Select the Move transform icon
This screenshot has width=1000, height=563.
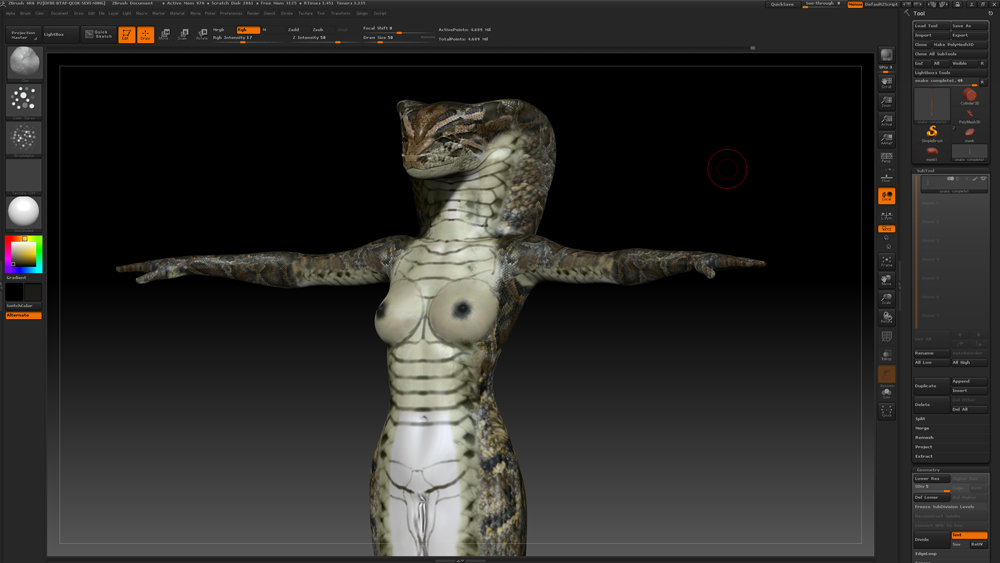164,35
